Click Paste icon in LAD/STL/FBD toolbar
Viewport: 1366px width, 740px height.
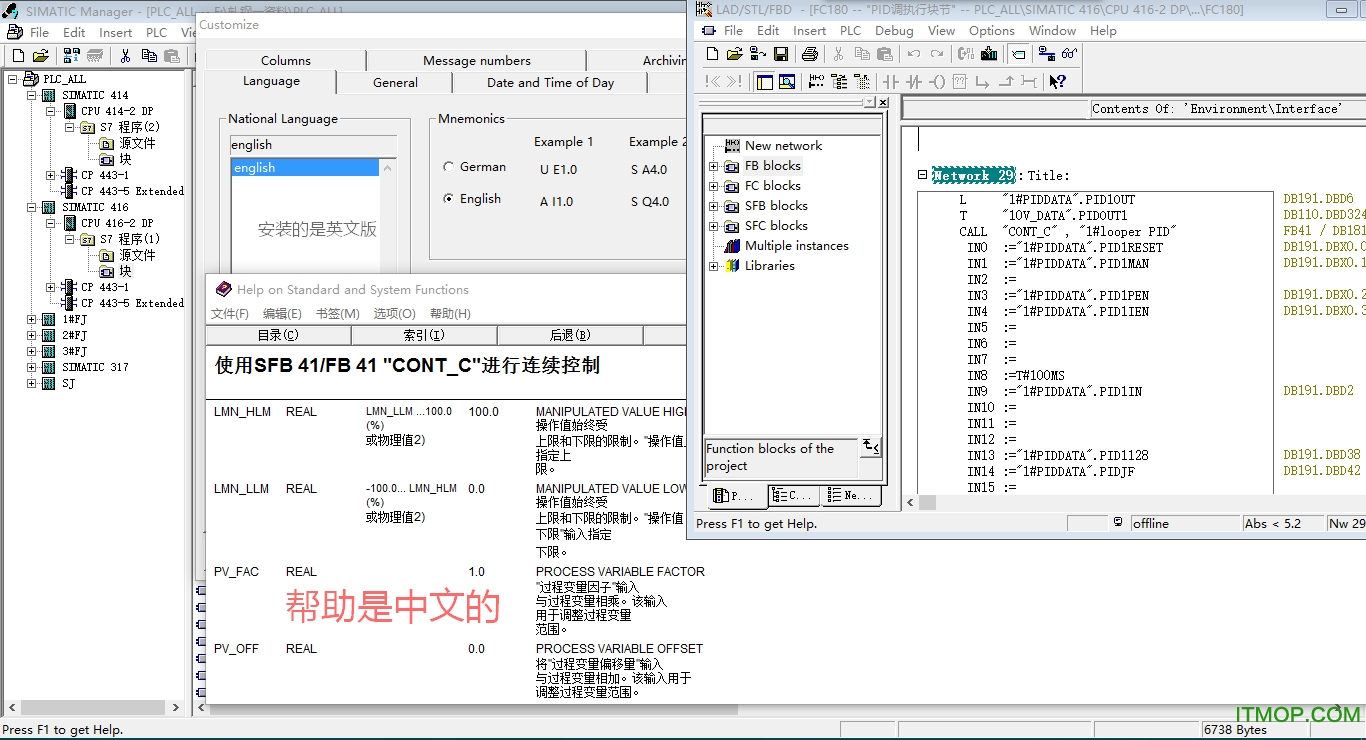click(x=885, y=53)
